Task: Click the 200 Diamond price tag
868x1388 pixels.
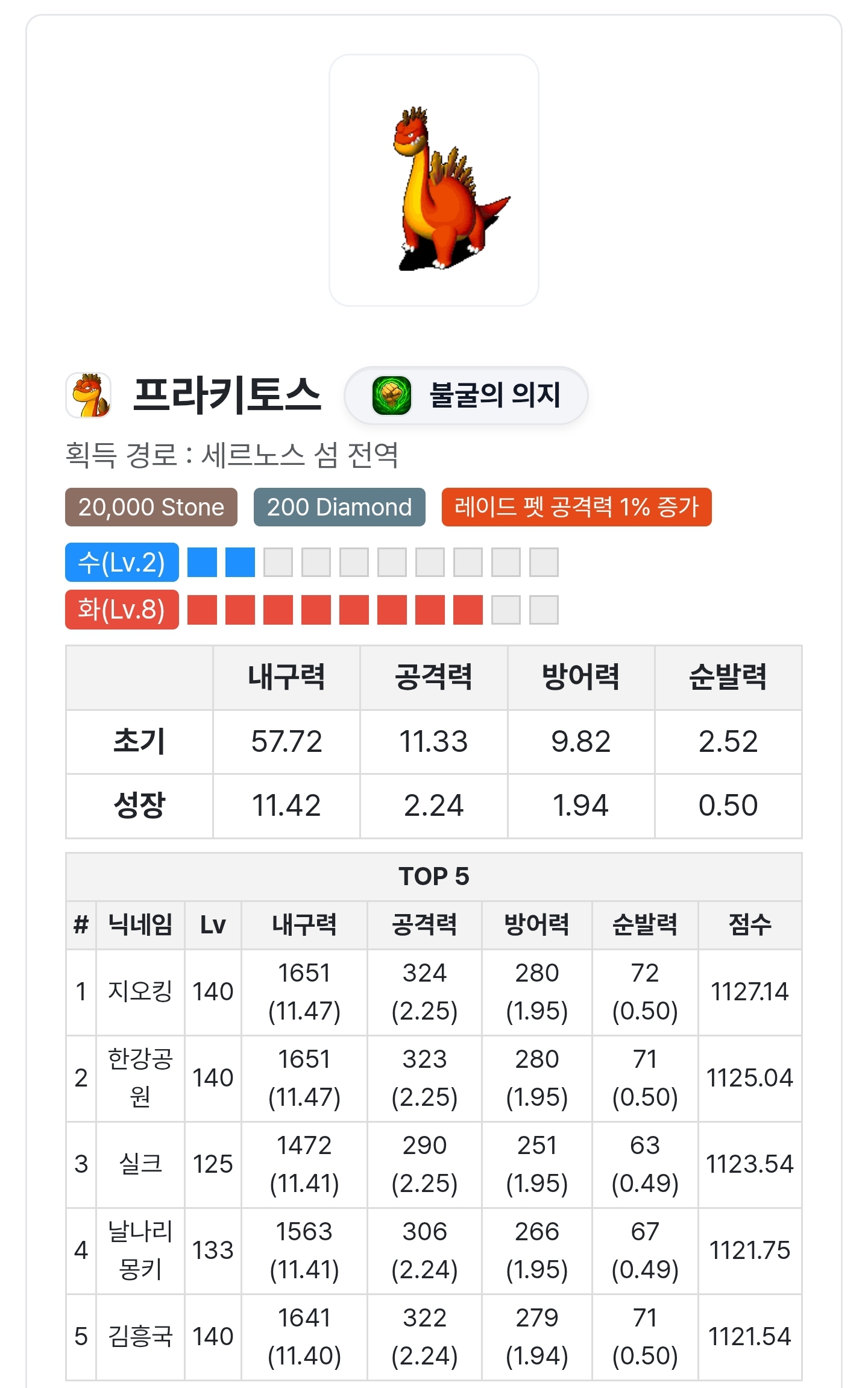Action: (339, 507)
